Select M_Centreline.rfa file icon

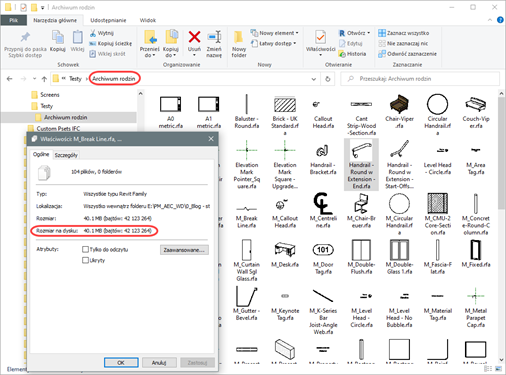(323, 203)
